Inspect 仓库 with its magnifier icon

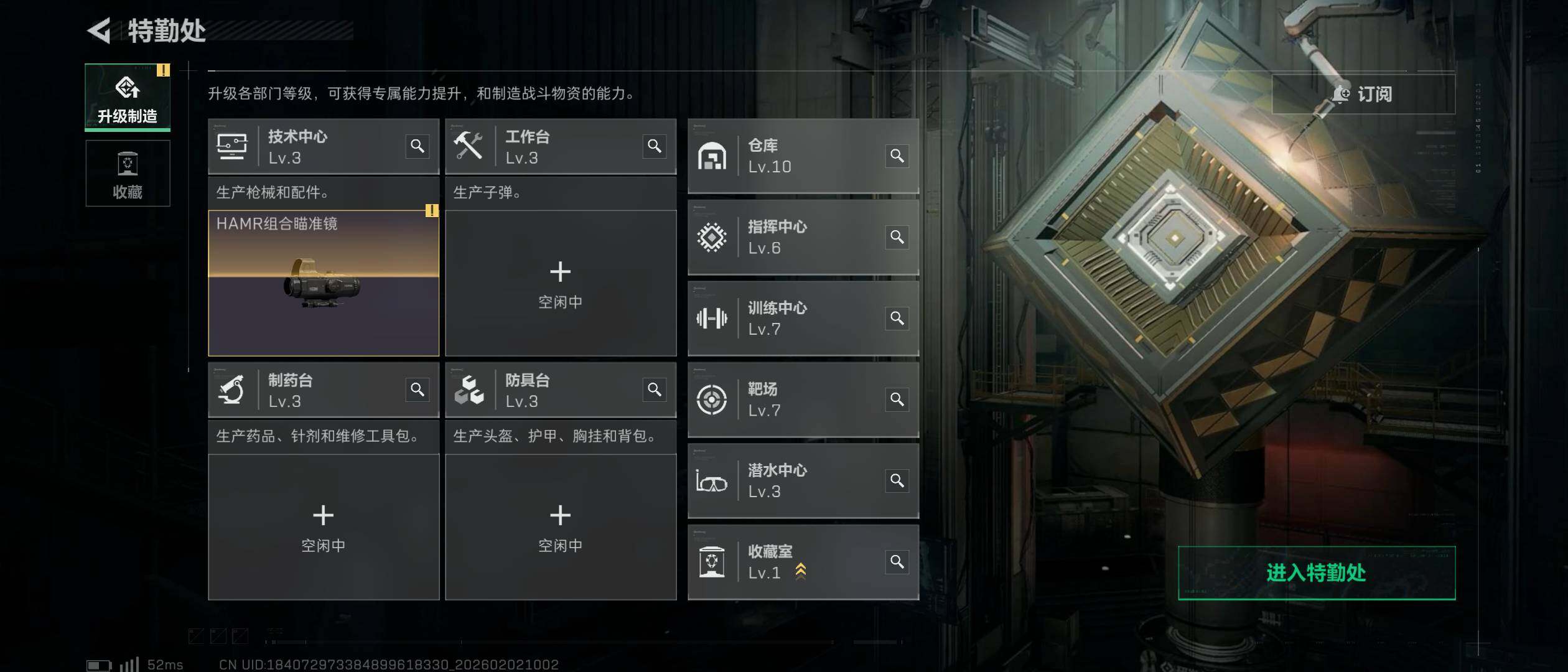click(x=897, y=156)
